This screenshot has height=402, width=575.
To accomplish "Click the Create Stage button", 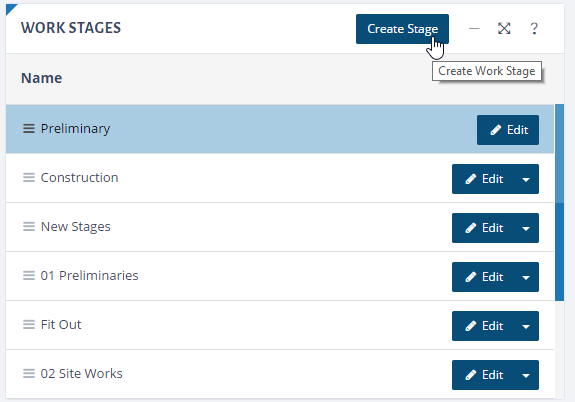I will click(402, 29).
